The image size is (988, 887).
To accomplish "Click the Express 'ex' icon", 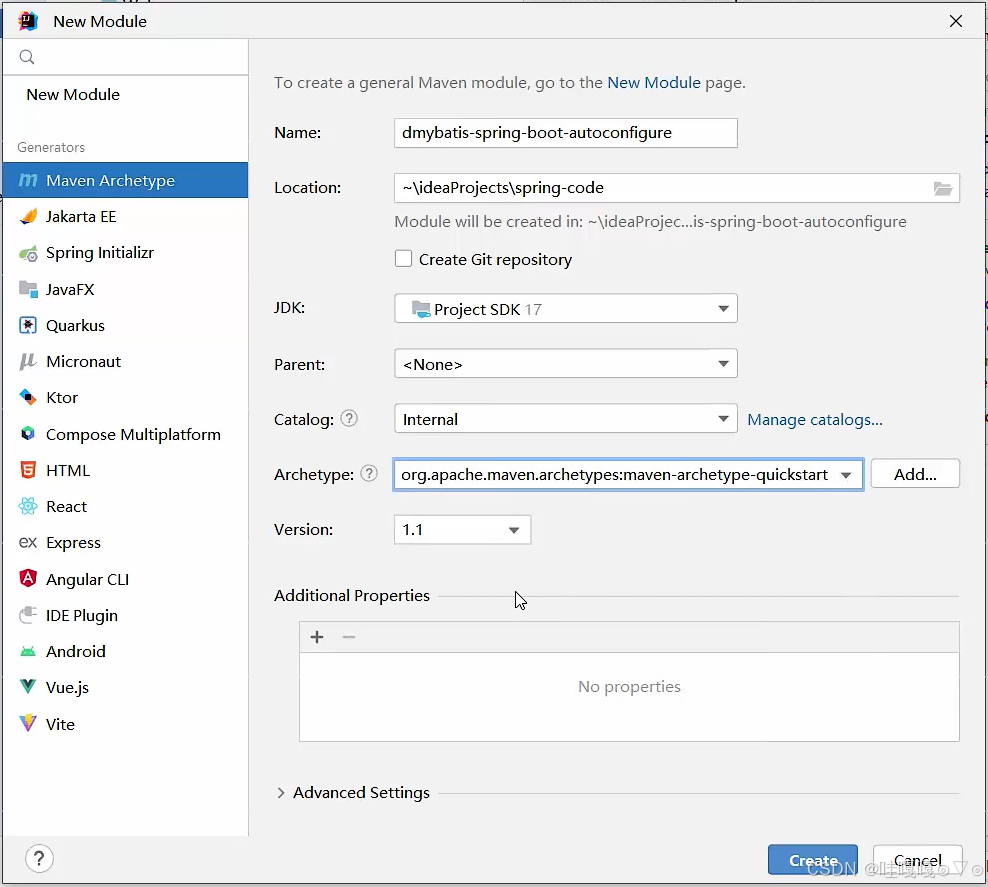I will [28, 542].
